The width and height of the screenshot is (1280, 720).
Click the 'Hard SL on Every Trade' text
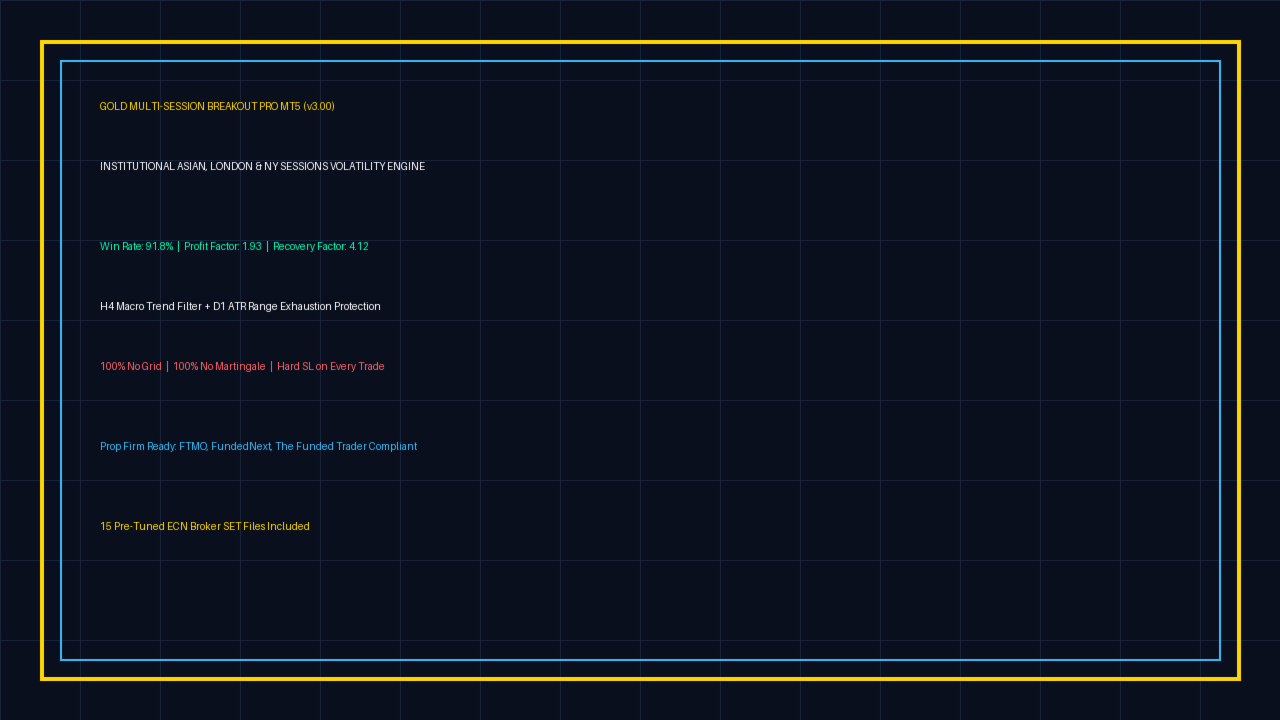331,366
